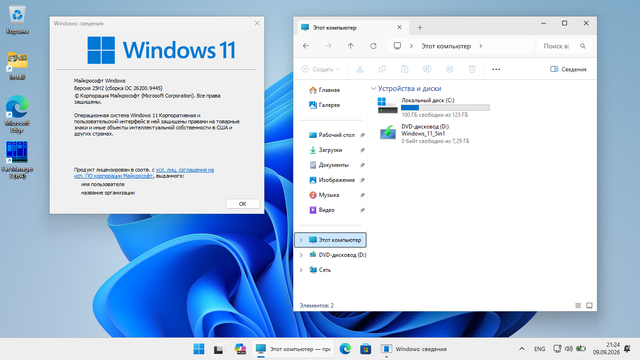Open Галерея in the navigation pane
640x360 pixels.
click(324, 105)
